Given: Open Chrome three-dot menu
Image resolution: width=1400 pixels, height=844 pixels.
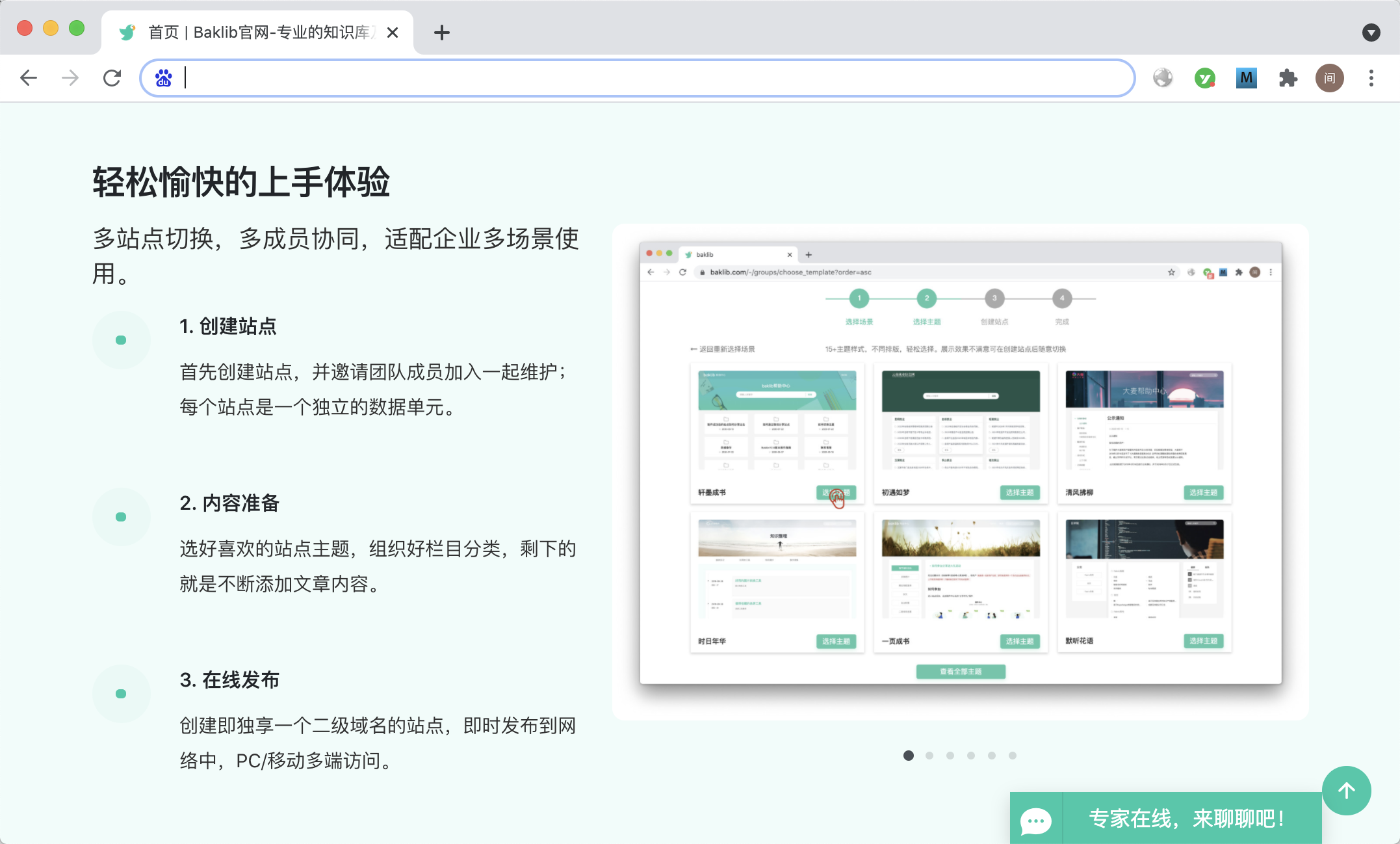Looking at the screenshot, I should 1371,78.
